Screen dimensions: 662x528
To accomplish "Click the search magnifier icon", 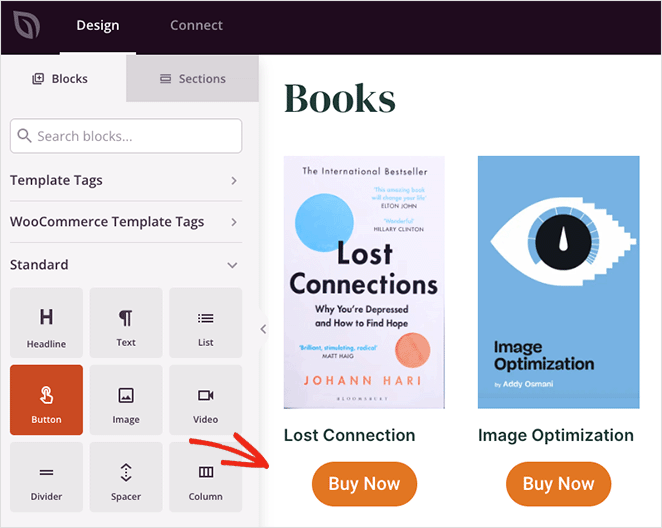I will [x=24, y=136].
